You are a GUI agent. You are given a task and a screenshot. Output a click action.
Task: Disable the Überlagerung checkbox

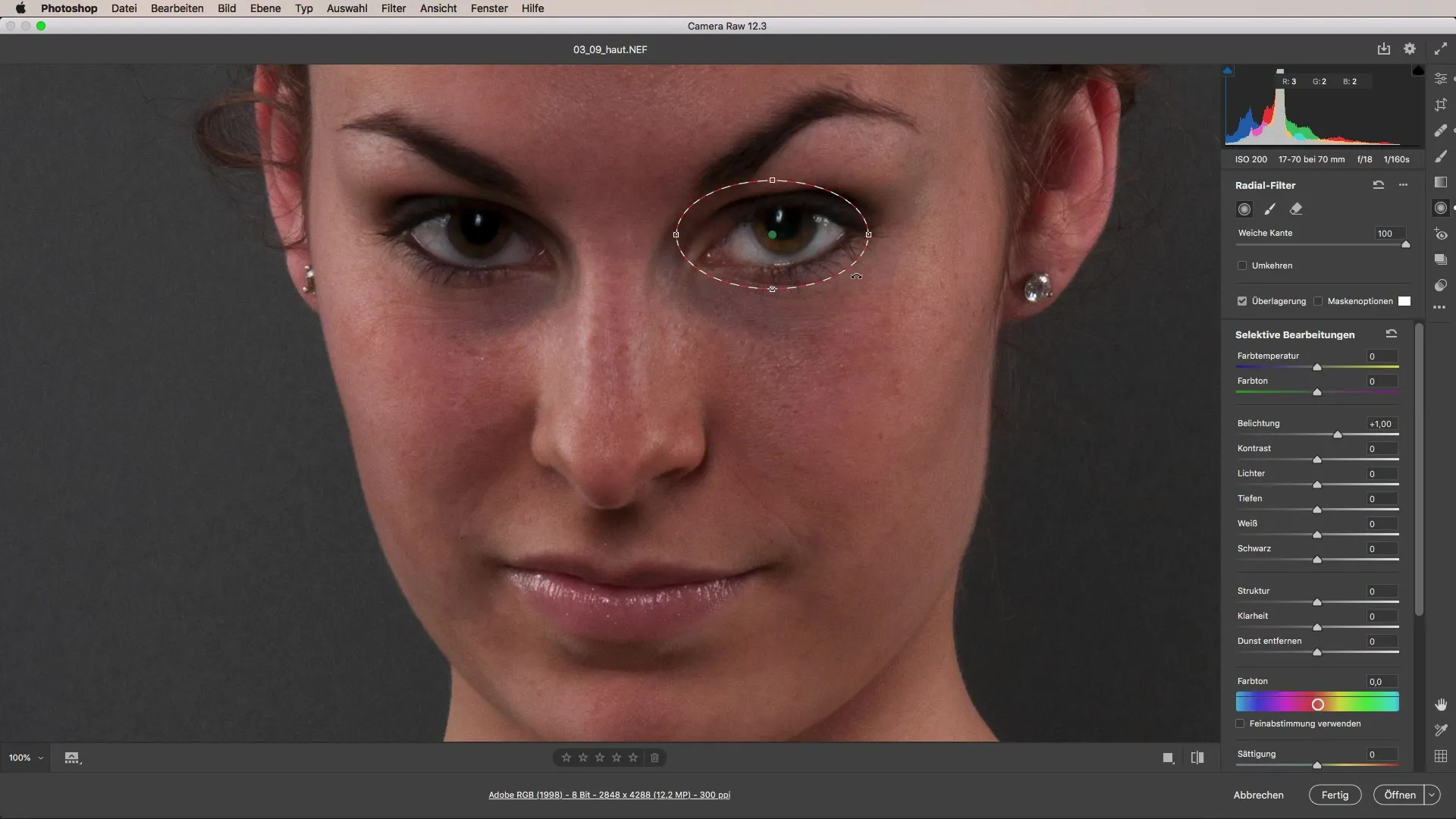[1242, 301]
